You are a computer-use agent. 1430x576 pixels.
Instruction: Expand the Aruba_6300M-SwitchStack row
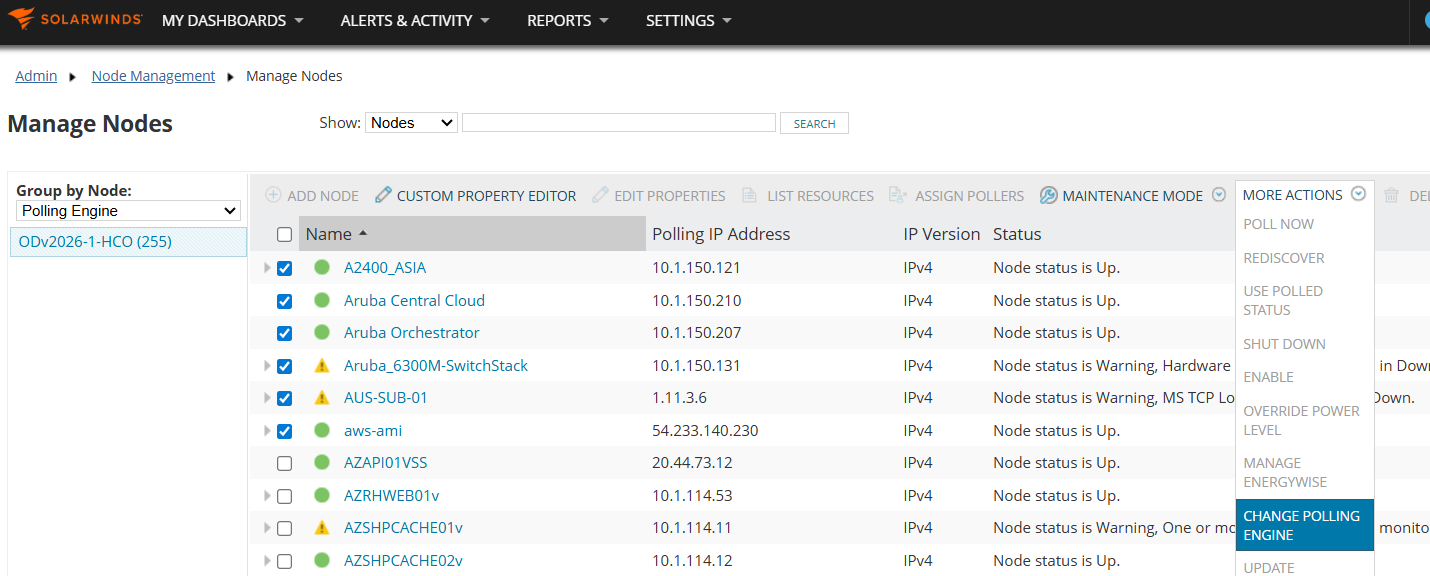[267, 365]
